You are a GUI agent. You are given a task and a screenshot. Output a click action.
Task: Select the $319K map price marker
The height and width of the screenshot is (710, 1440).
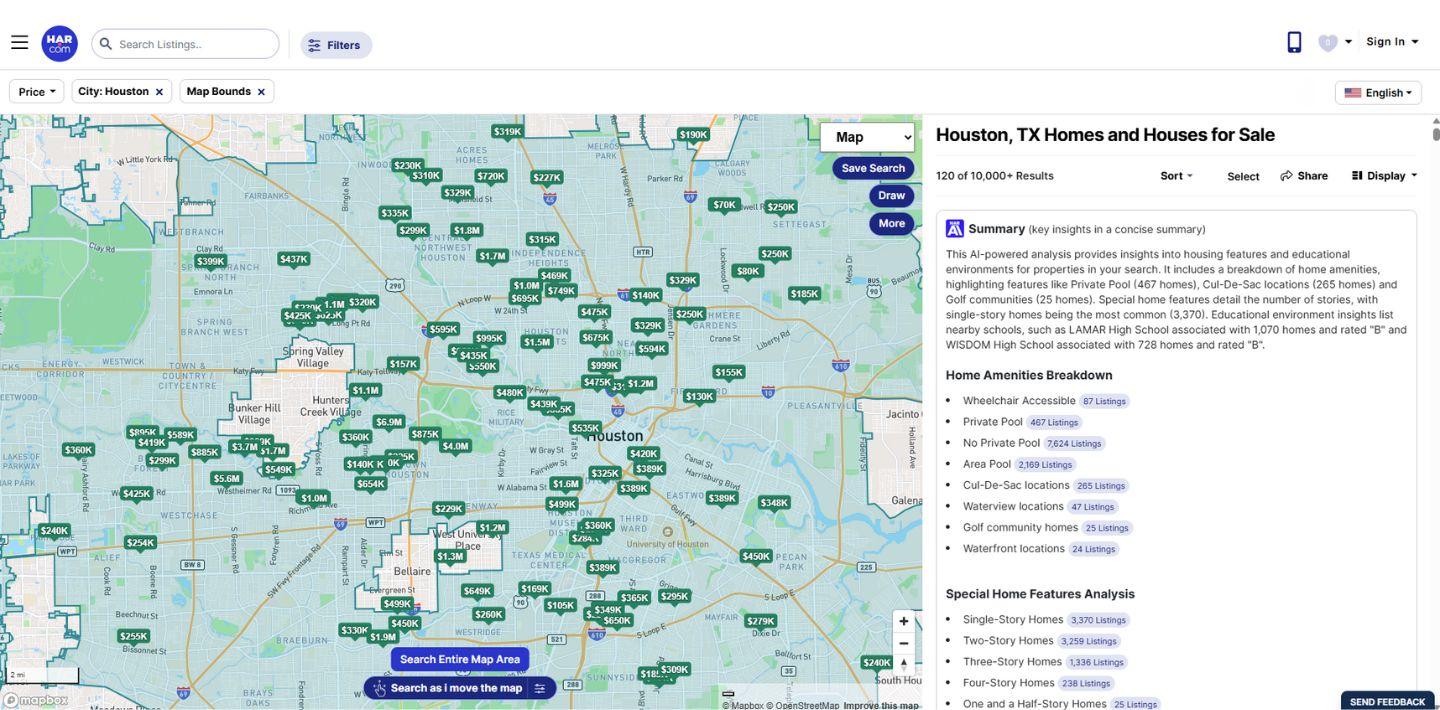click(x=508, y=132)
